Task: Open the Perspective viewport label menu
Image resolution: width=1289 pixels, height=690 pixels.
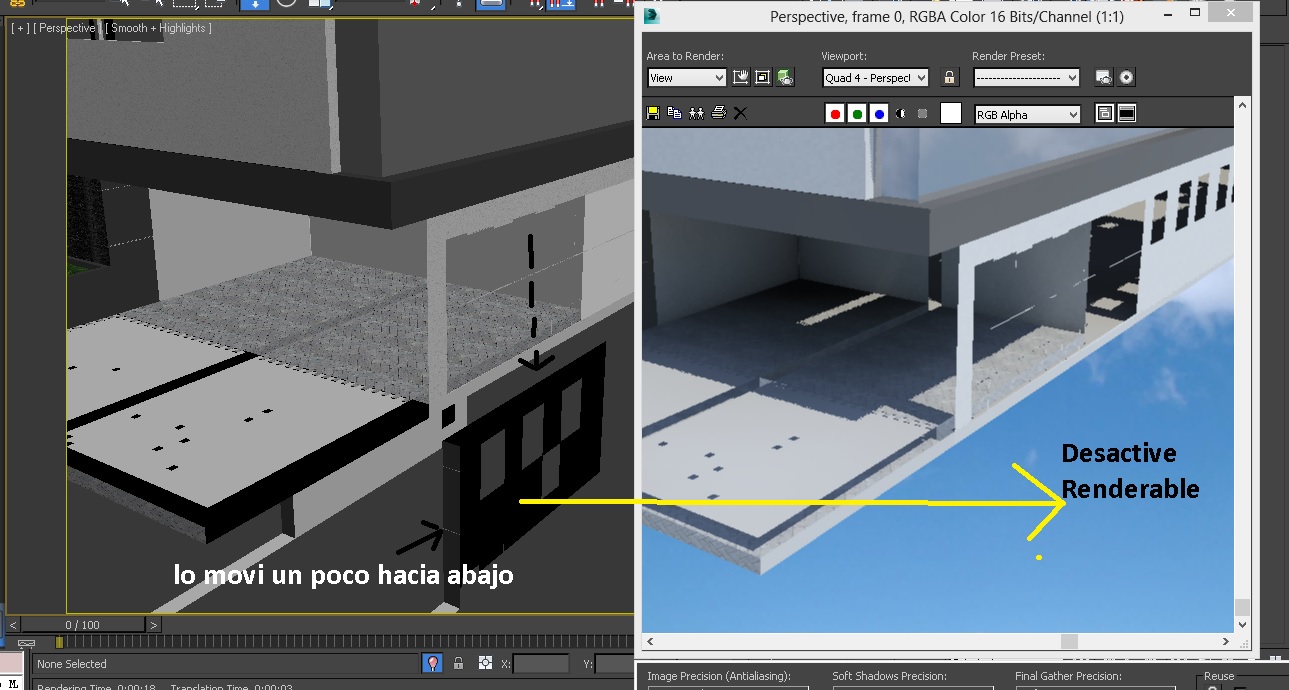Action: (x=65, y=28)
